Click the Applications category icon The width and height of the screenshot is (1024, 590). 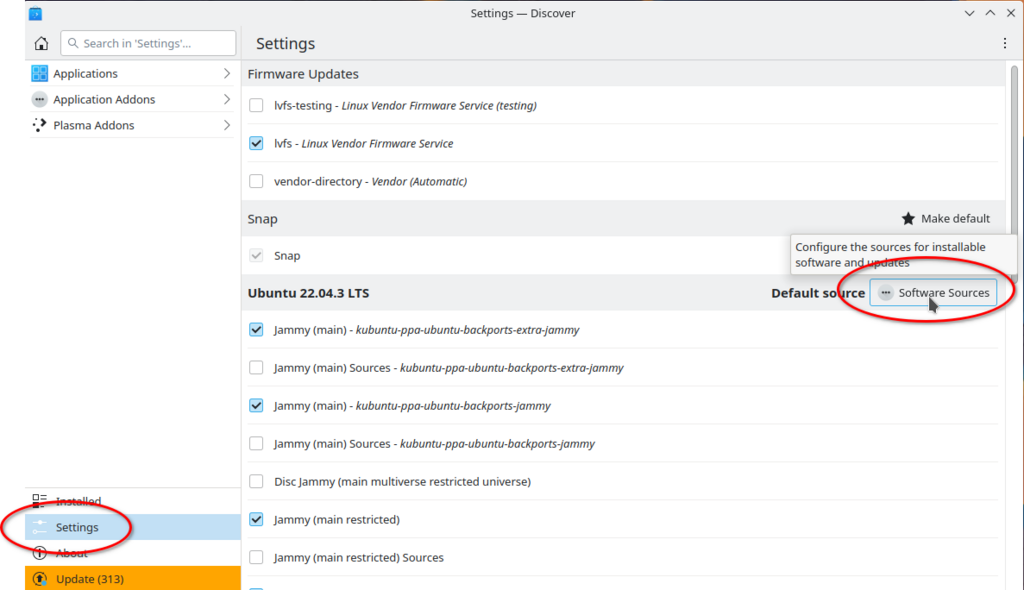(40, 73)
